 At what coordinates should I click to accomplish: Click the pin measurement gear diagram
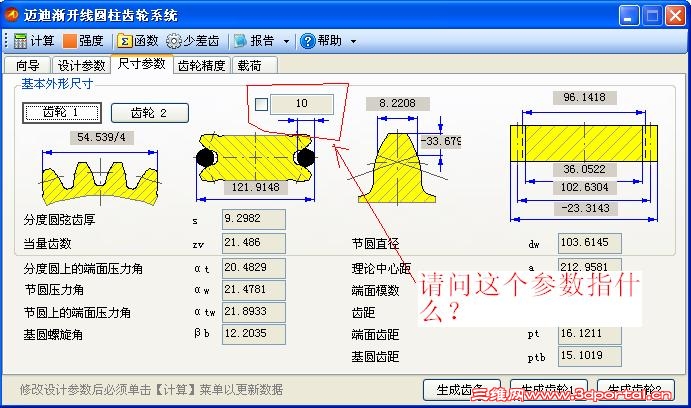pyautogui.click(x=256, y=158)
